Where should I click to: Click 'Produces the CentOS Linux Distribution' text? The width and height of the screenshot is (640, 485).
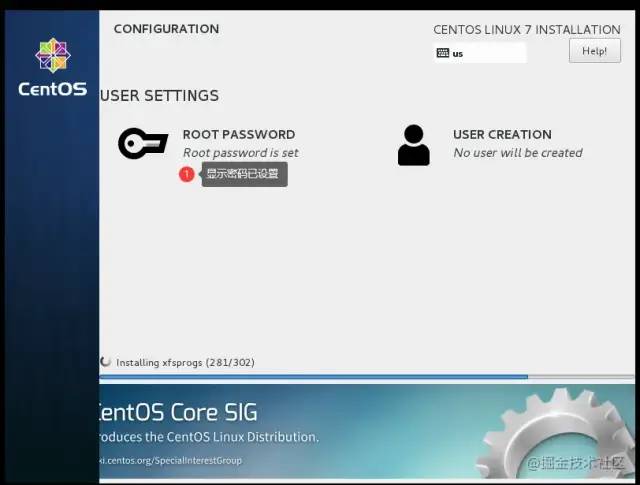pyautogui.click(x=209, y=437)
